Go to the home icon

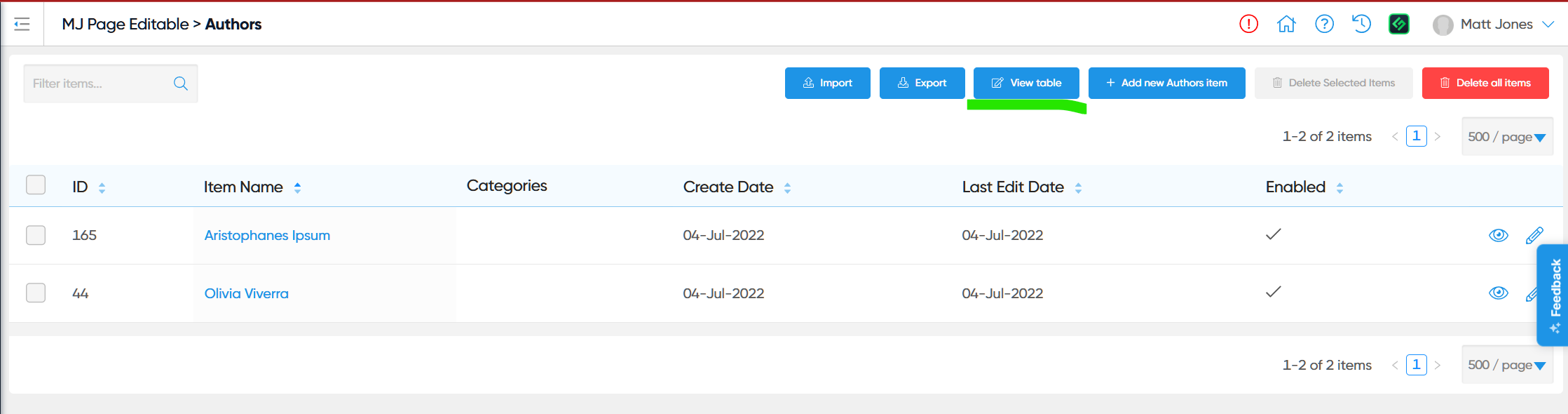1286,25
